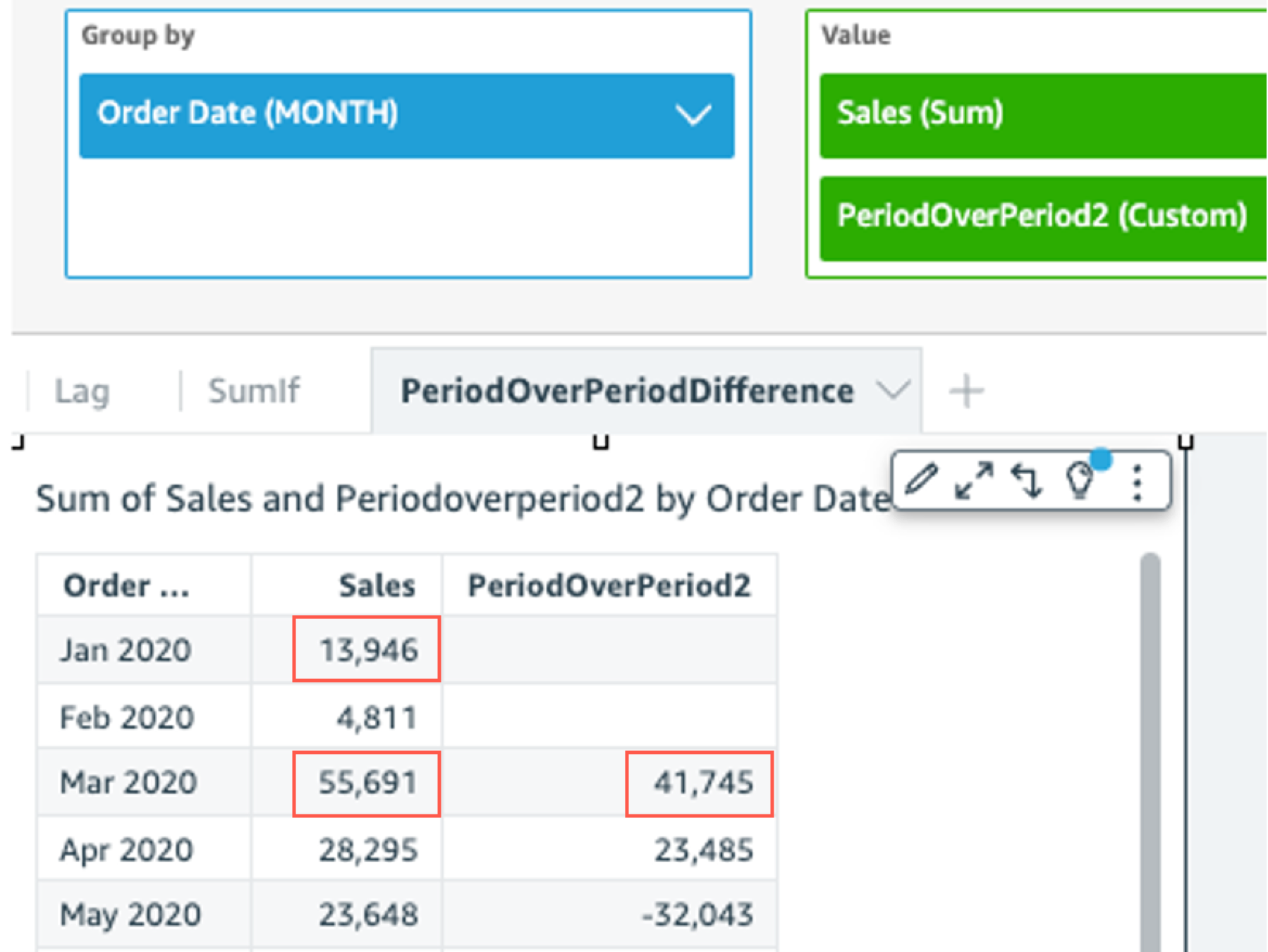Click the visual title text

(x=462, y=499)
